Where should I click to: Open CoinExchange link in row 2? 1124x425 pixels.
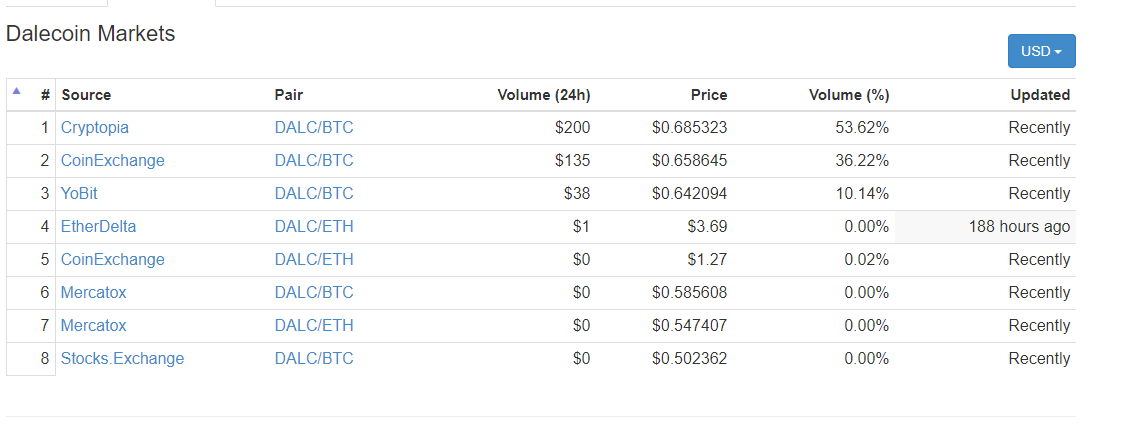(113, 161)
